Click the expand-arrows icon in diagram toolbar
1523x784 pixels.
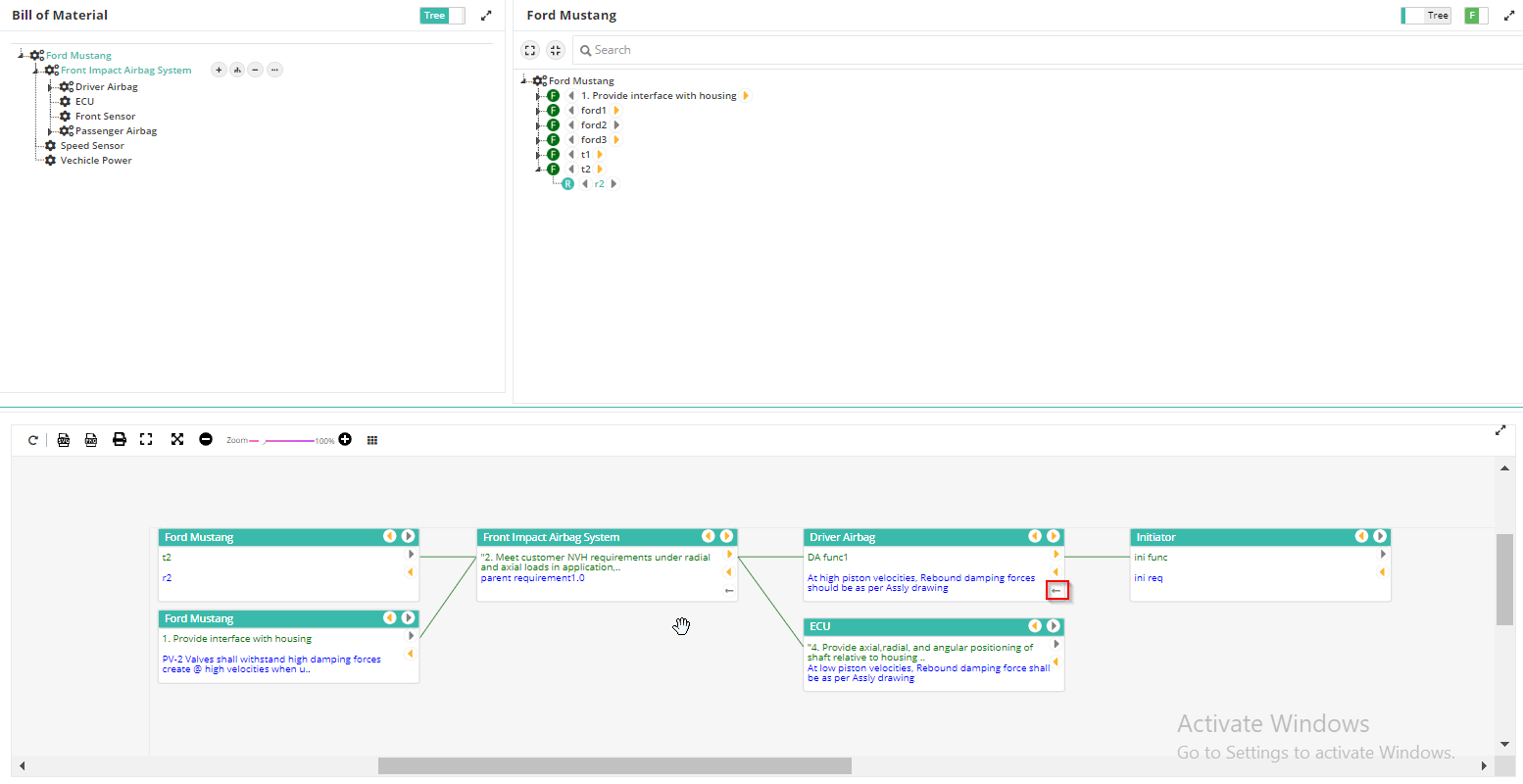pyautogui.click(x=177, y=440)
